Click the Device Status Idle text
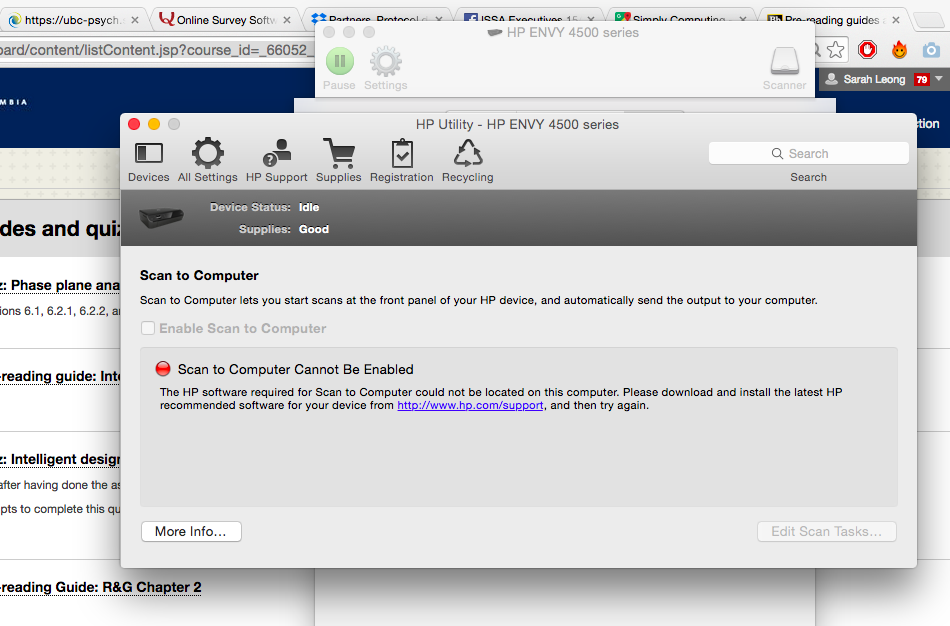Viewport: 950px width, 626px height. 265,207
